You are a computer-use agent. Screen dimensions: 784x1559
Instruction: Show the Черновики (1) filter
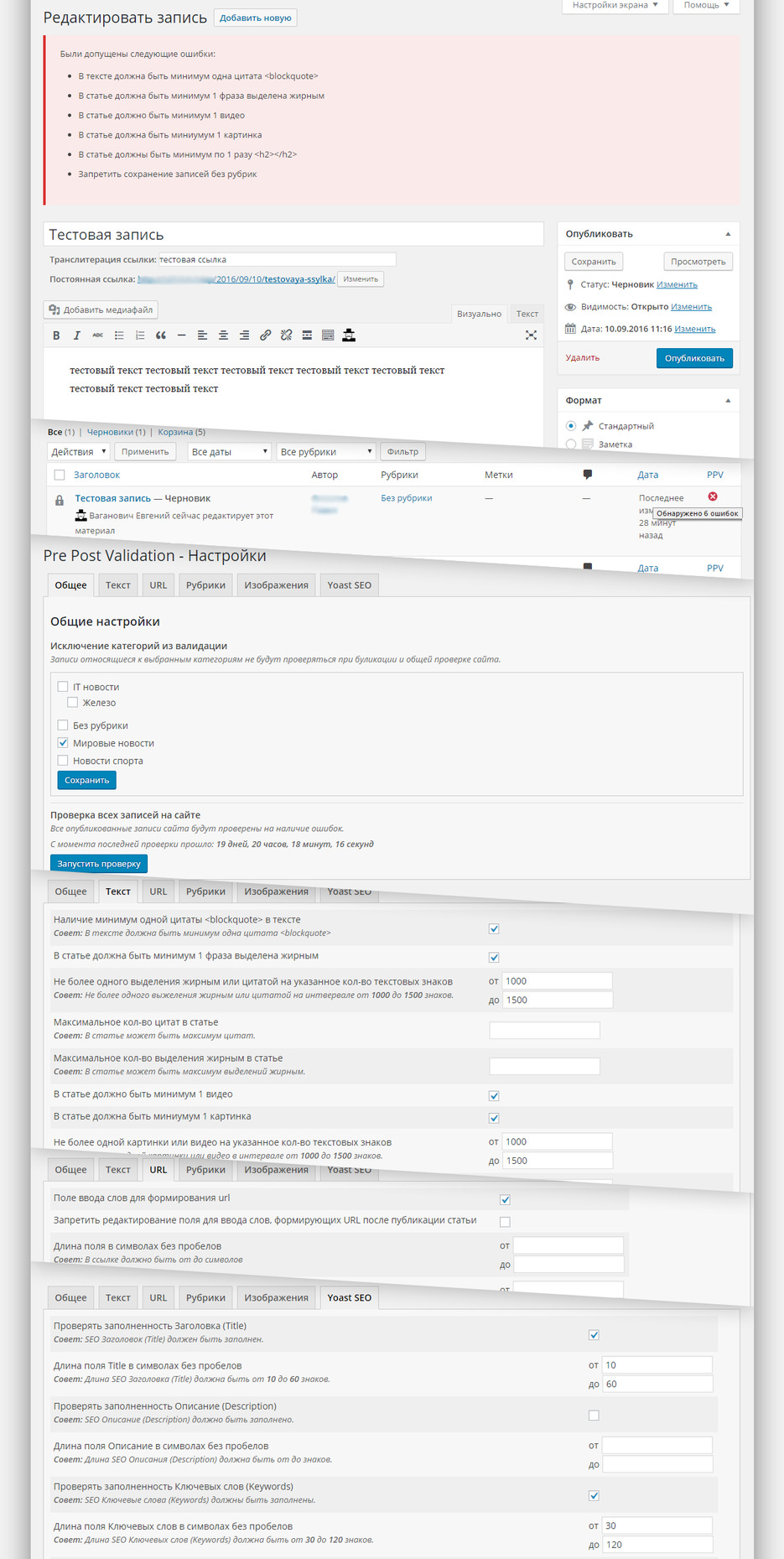[x=116, y=432]
